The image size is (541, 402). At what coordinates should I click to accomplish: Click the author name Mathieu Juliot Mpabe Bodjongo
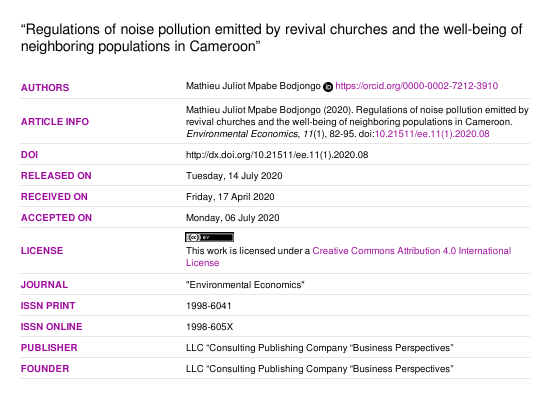[x=253, y=86]
